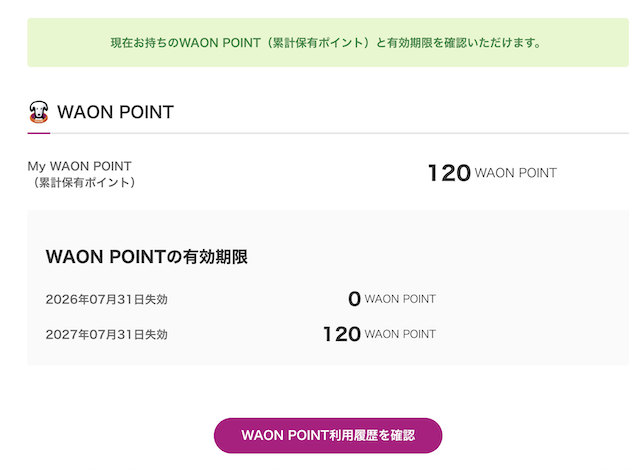Select the 2027年07月31日失効 expiry date
The width and height of the screenshot is (640, 470).
(x=107, y=334)
